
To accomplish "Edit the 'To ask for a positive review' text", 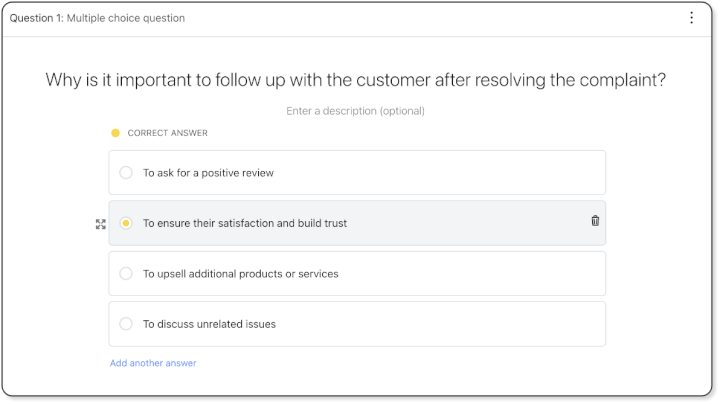I will (x=208, y=173).
